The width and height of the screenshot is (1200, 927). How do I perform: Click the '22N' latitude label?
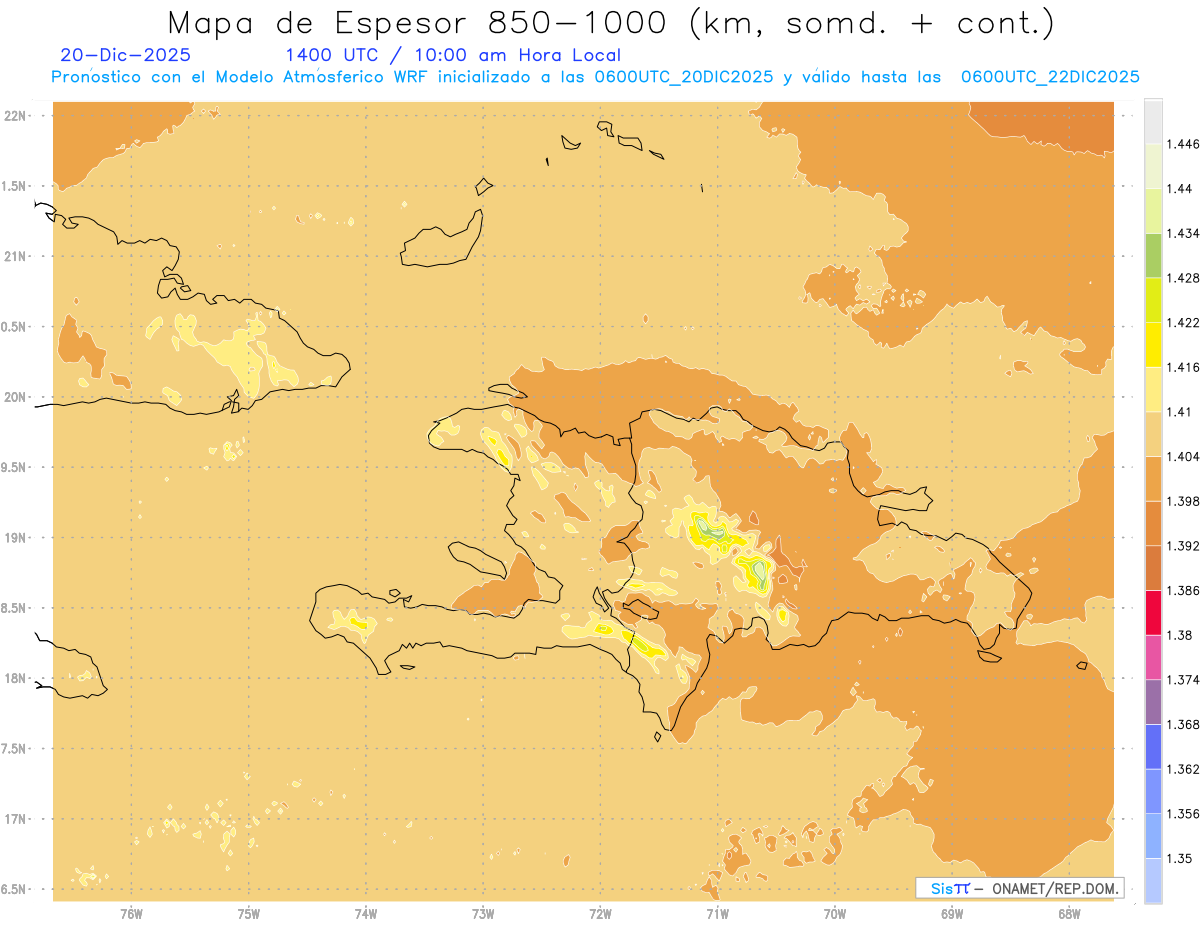(15, 116)
